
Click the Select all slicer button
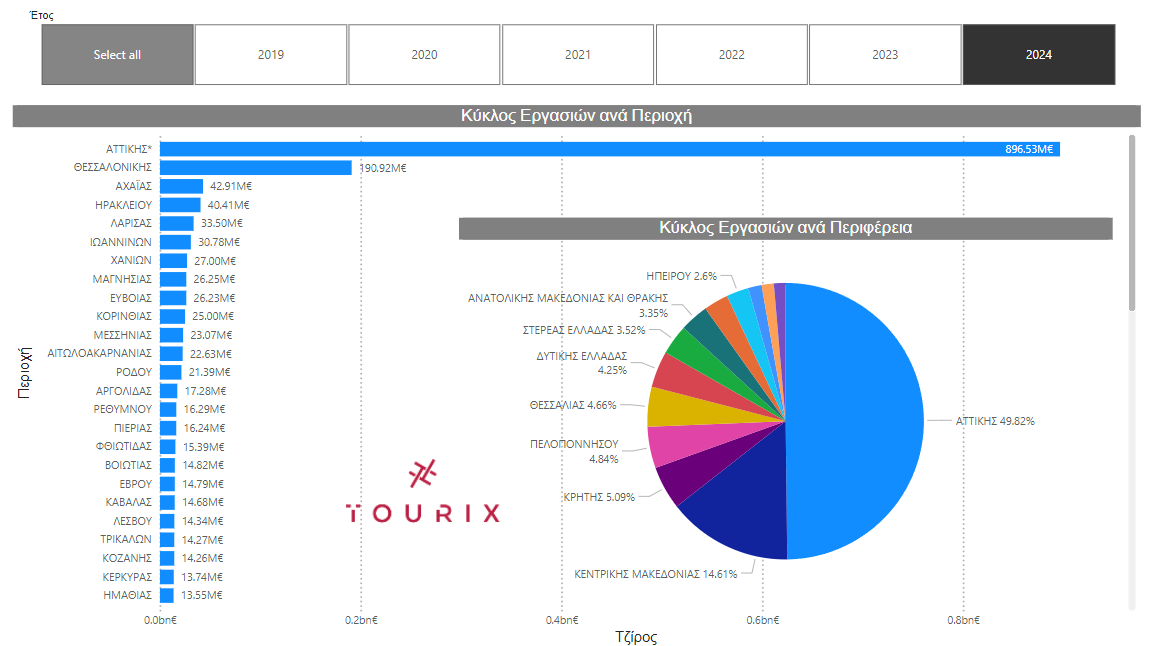click(x=117, y=55)
